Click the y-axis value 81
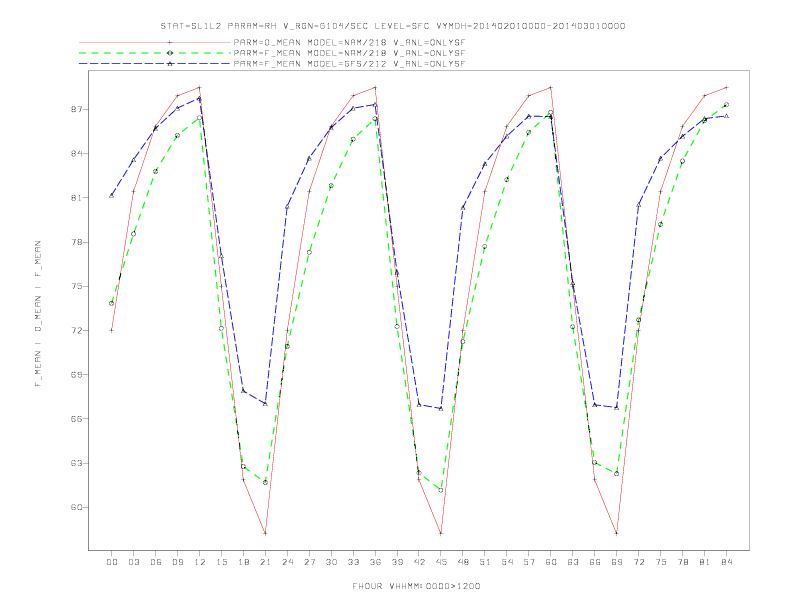 point(76,197)
